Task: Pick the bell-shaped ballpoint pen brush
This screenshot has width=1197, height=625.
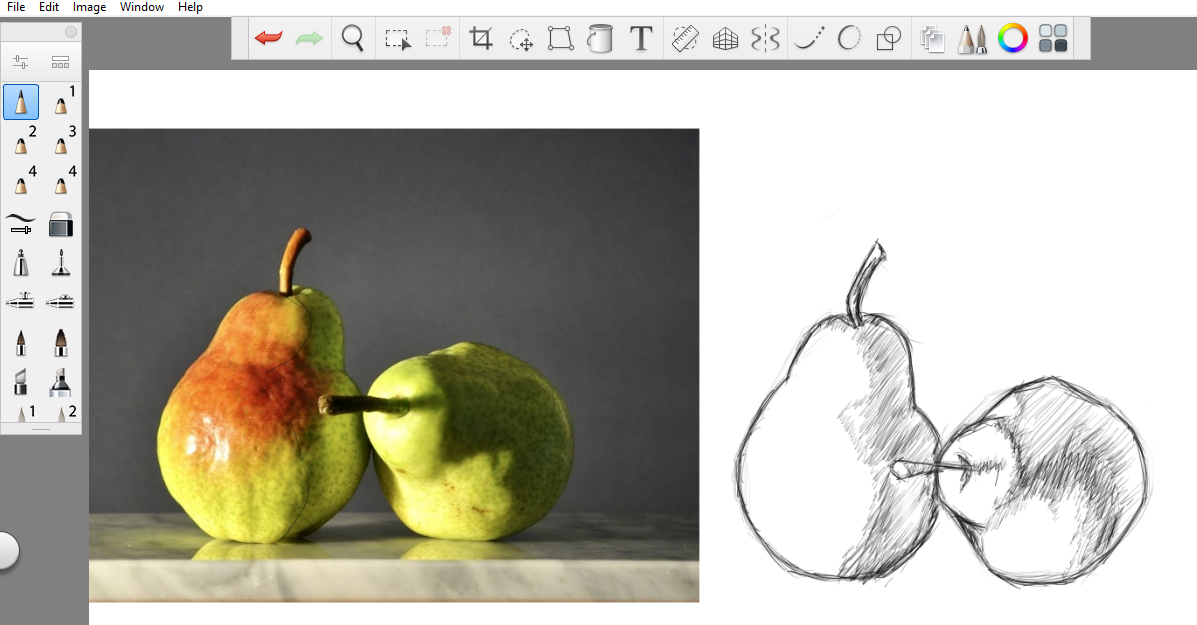Action: (x=21, y=263)
